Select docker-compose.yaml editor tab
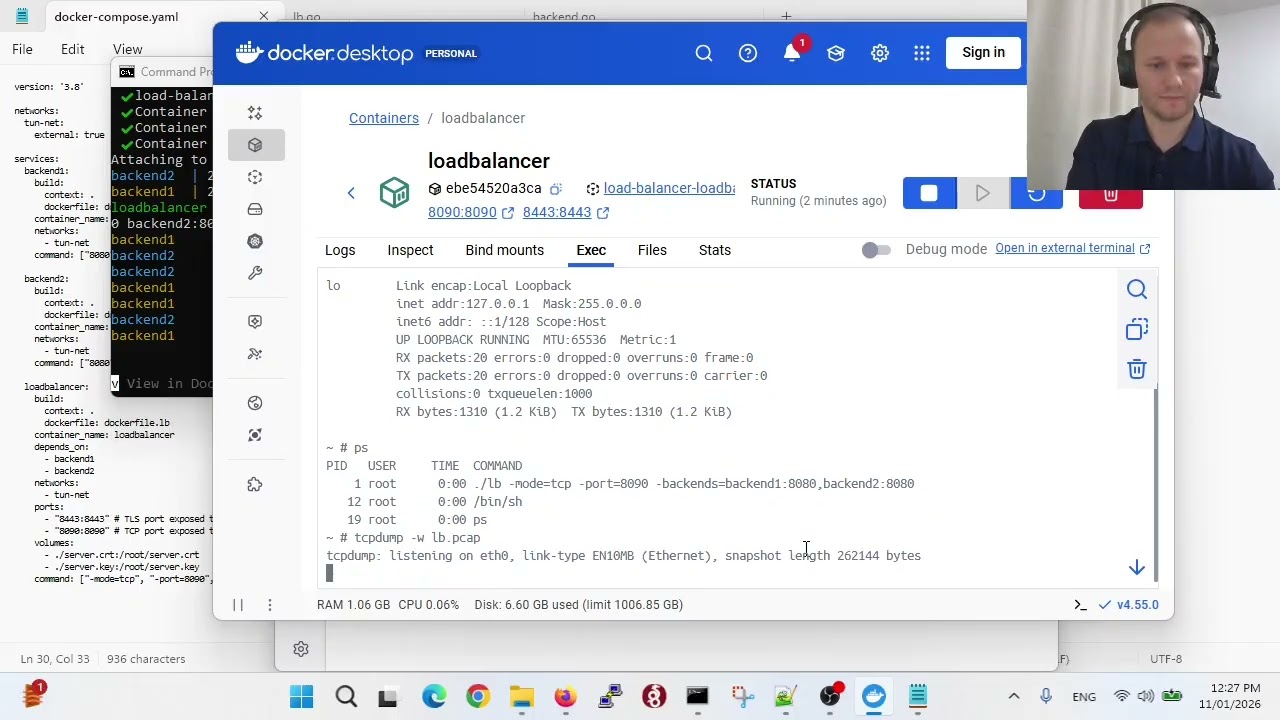1280x720 pixels. point(116,17)
